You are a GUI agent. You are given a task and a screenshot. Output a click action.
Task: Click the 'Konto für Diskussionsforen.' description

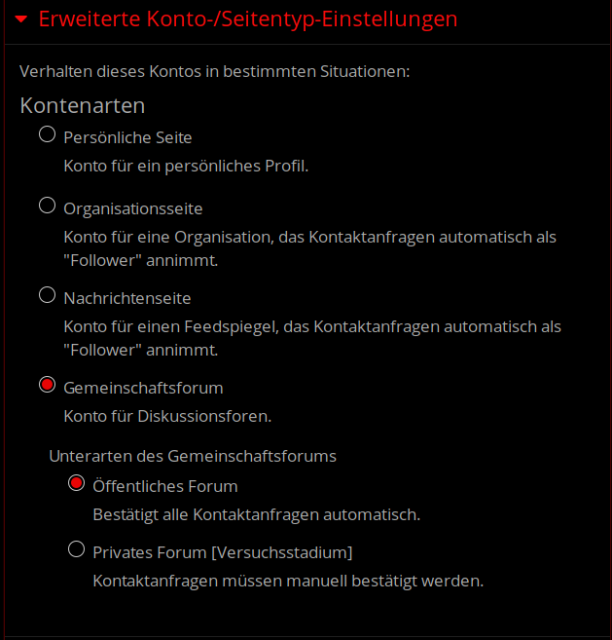pyautogui.click(x=168, y=415)
